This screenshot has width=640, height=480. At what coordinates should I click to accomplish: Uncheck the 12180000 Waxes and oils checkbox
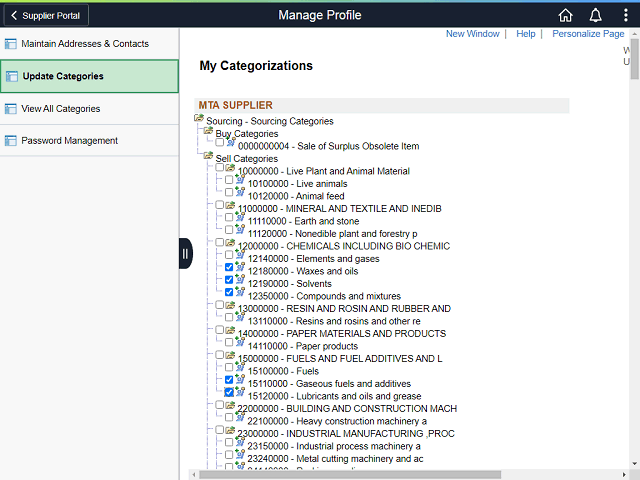coord(229,267)
